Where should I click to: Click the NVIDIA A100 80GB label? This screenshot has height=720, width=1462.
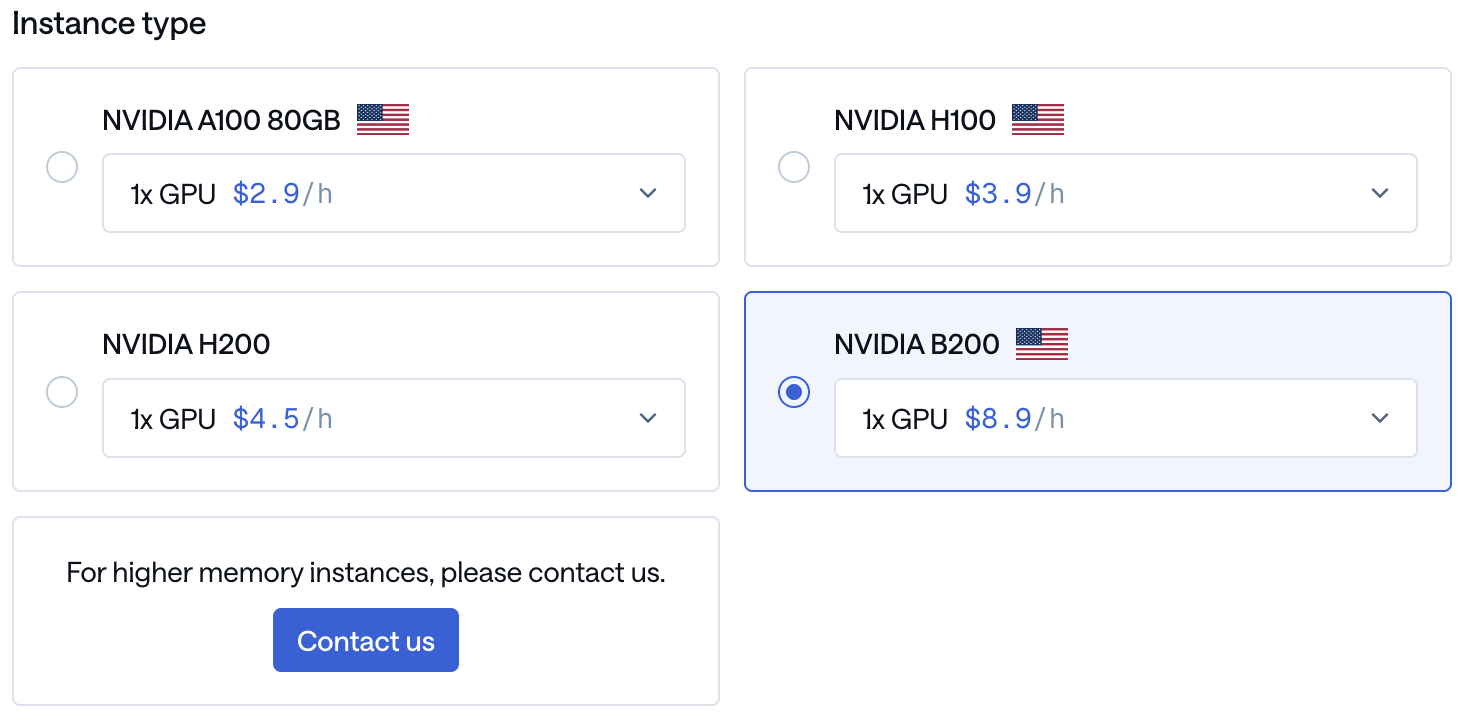point(221,121)
